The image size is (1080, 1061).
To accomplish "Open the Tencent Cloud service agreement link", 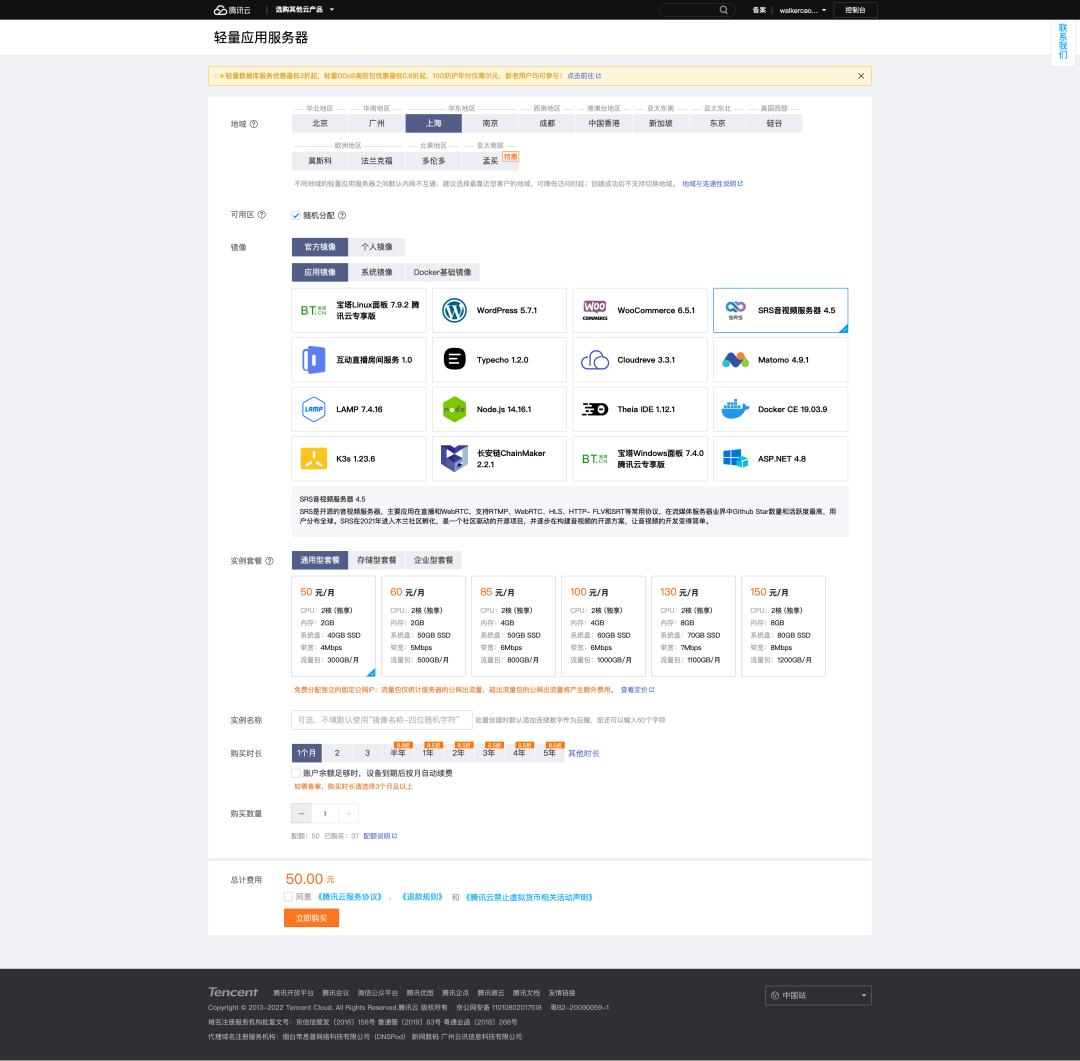I will (x=350, y=897).
